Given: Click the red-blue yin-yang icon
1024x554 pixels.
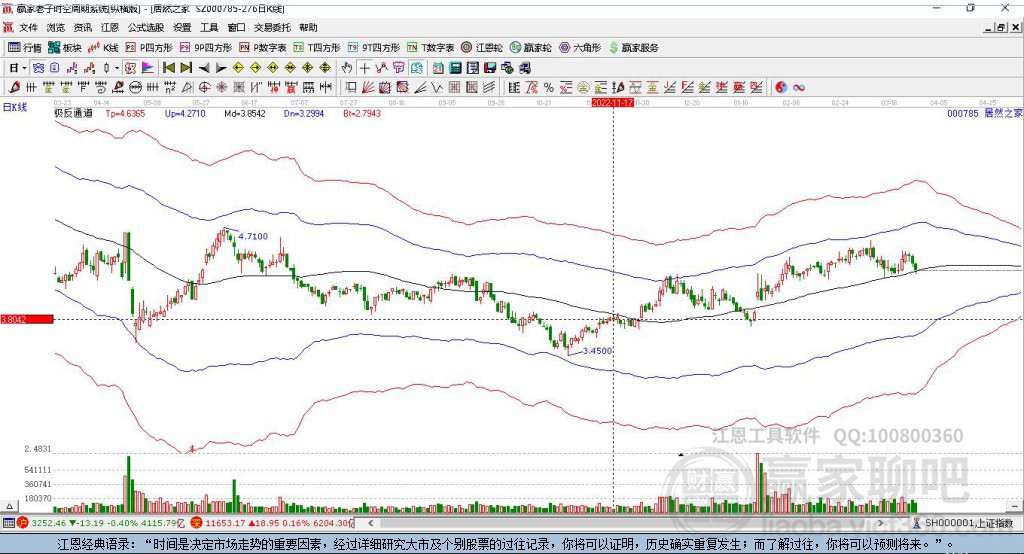Looking at the screenshot, I should [x=781, y=87].
